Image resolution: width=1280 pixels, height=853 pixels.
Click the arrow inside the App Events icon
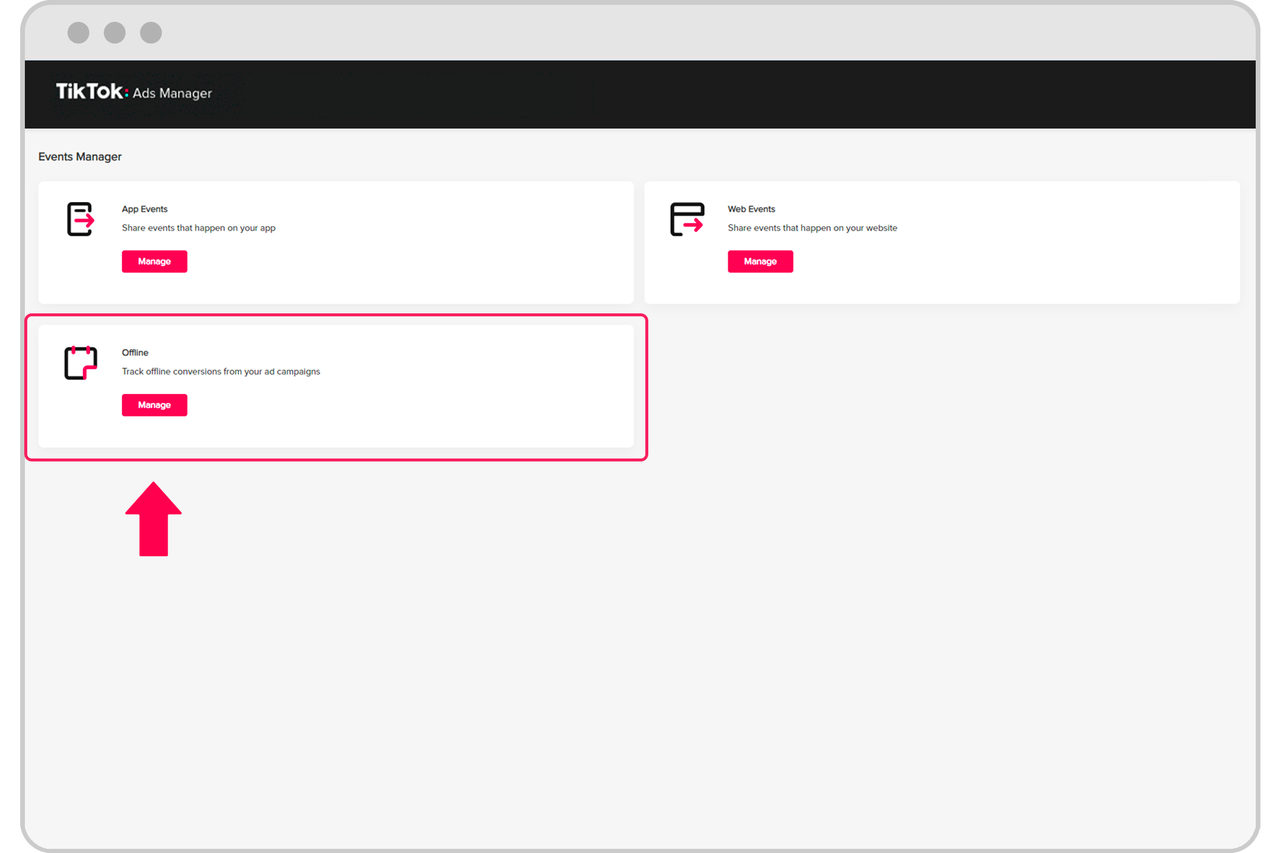point(85,222)
